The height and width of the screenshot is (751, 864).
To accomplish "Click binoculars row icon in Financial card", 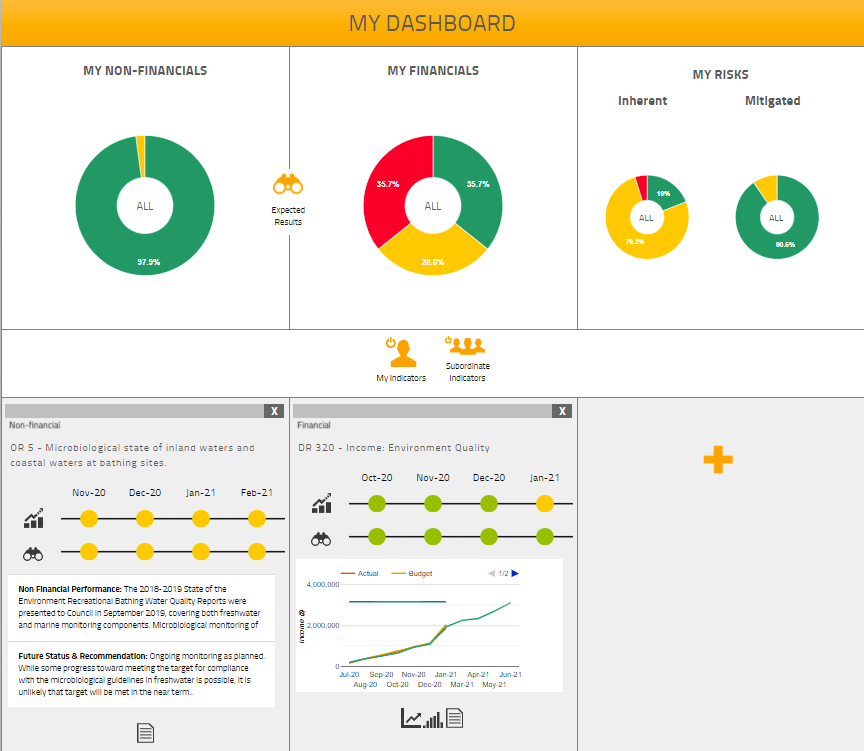I will click(x=321, y=539).
